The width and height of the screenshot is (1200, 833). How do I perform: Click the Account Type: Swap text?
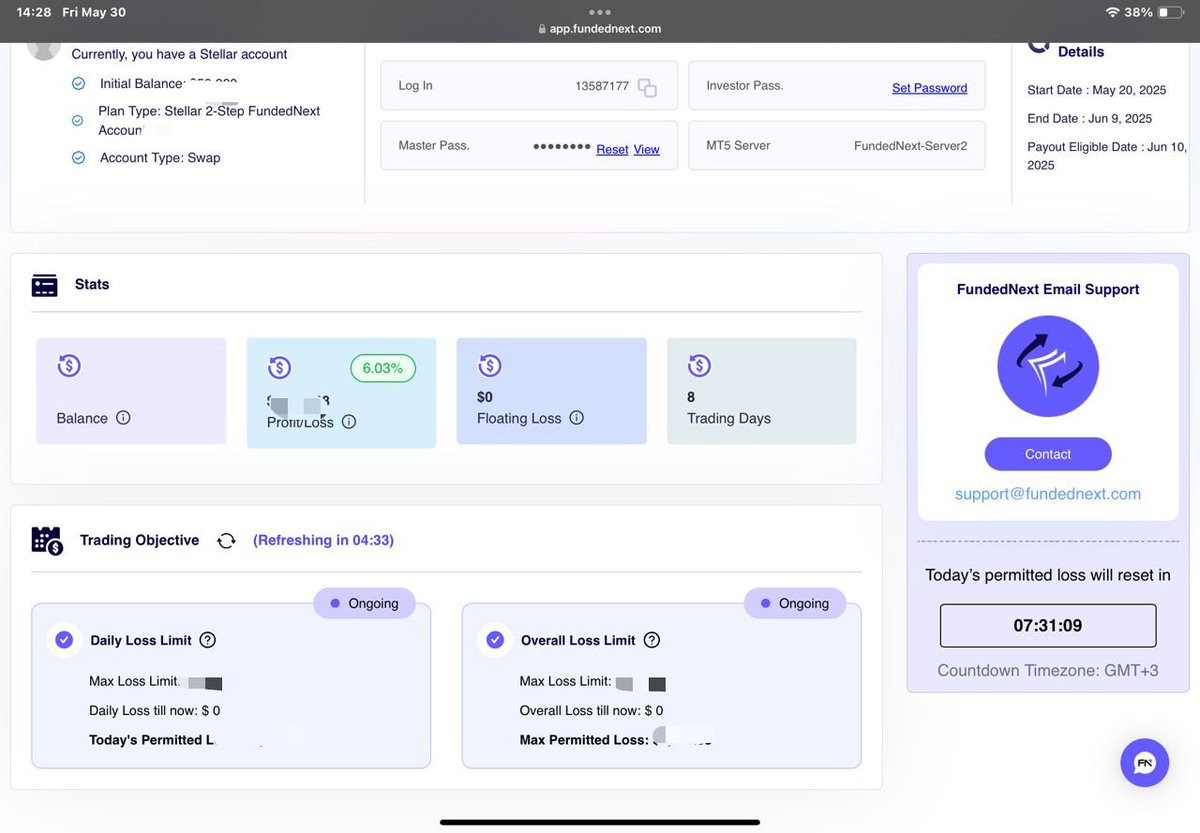coord(160,158)
